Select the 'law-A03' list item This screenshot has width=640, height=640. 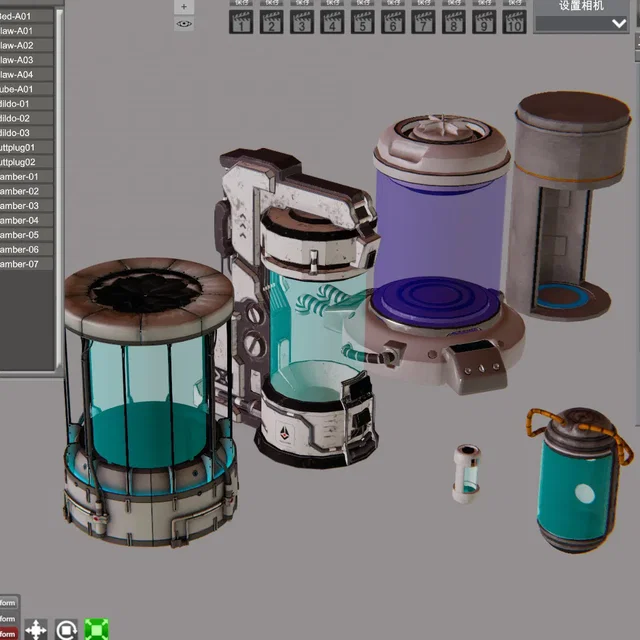(x=26, y=60)
